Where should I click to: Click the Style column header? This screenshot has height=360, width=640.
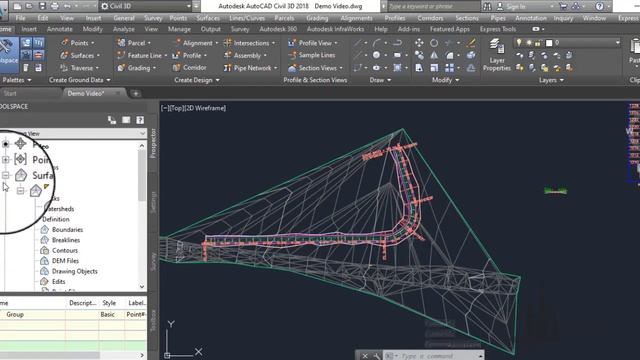109,303
